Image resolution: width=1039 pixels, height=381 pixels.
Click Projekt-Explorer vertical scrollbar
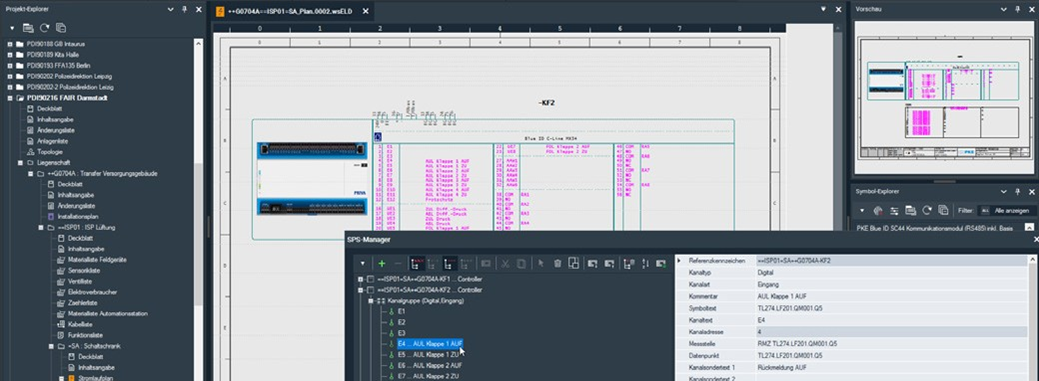(199, 209)
